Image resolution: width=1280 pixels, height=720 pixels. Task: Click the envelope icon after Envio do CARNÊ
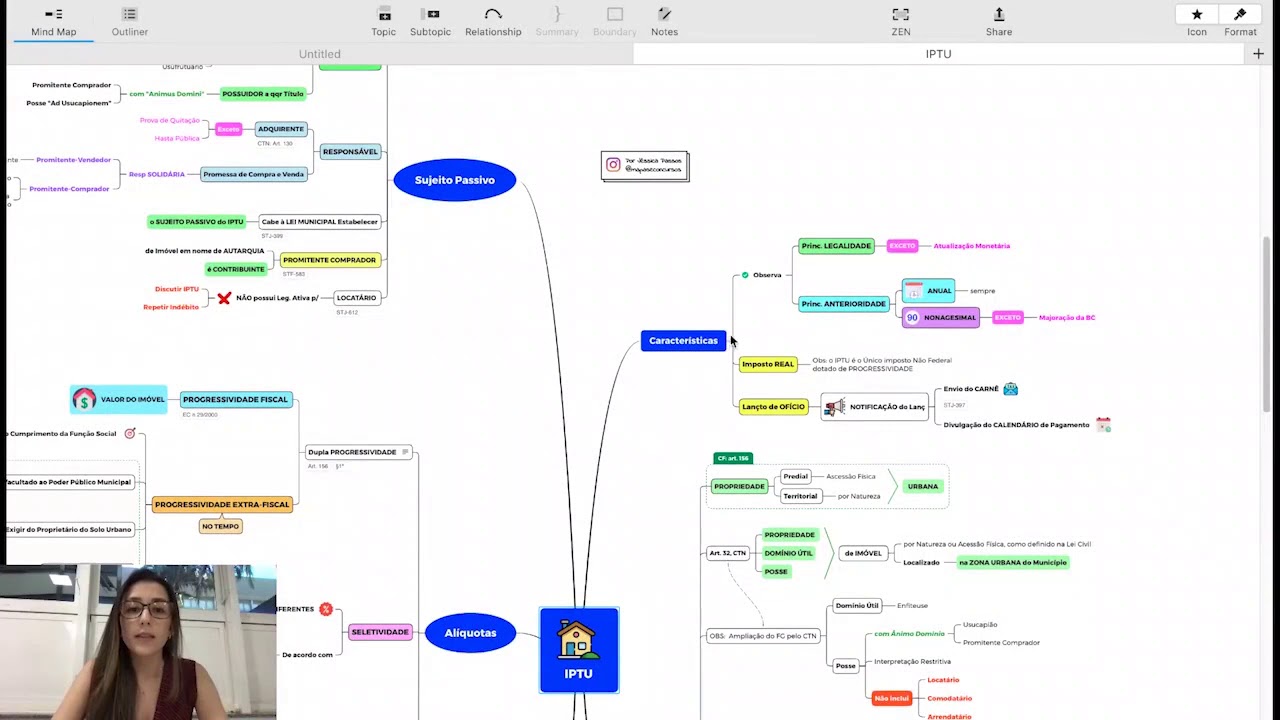tap(1010, 389)
